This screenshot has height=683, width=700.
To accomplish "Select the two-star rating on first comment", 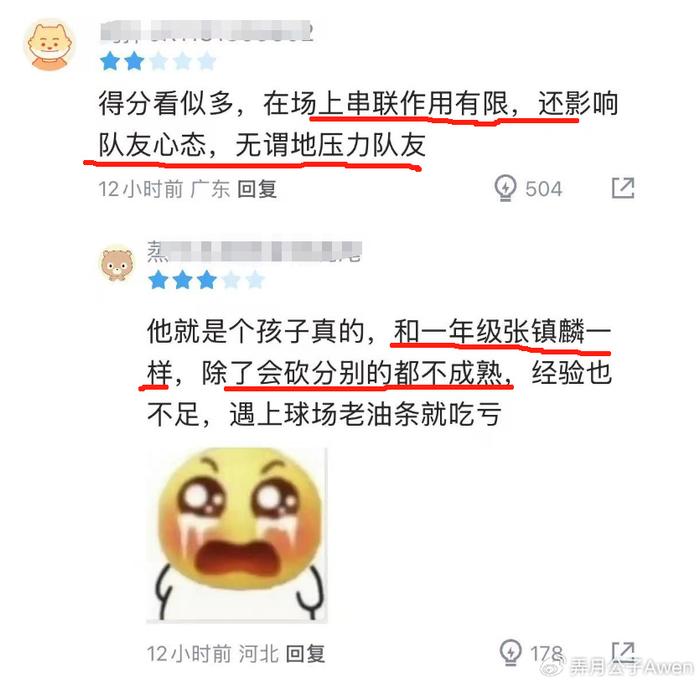I will coord(158,62).
